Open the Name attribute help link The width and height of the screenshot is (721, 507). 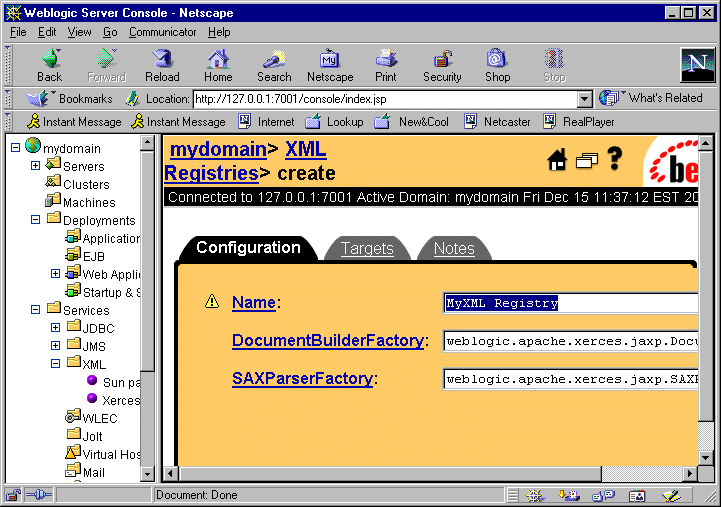(254, 302)
